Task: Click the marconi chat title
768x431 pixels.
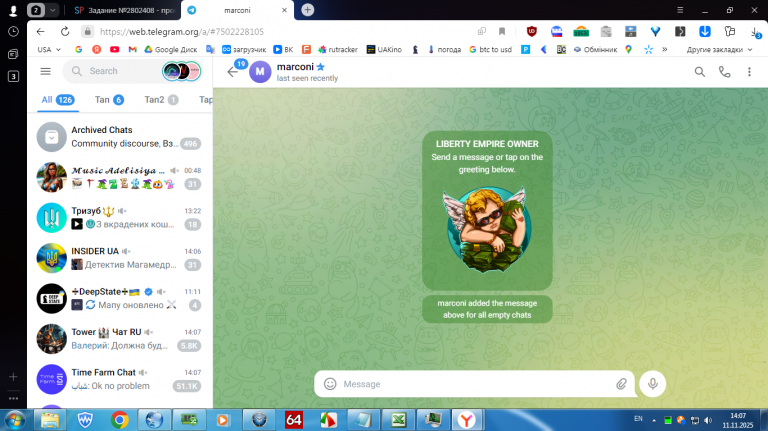Action: pos(295,67)
